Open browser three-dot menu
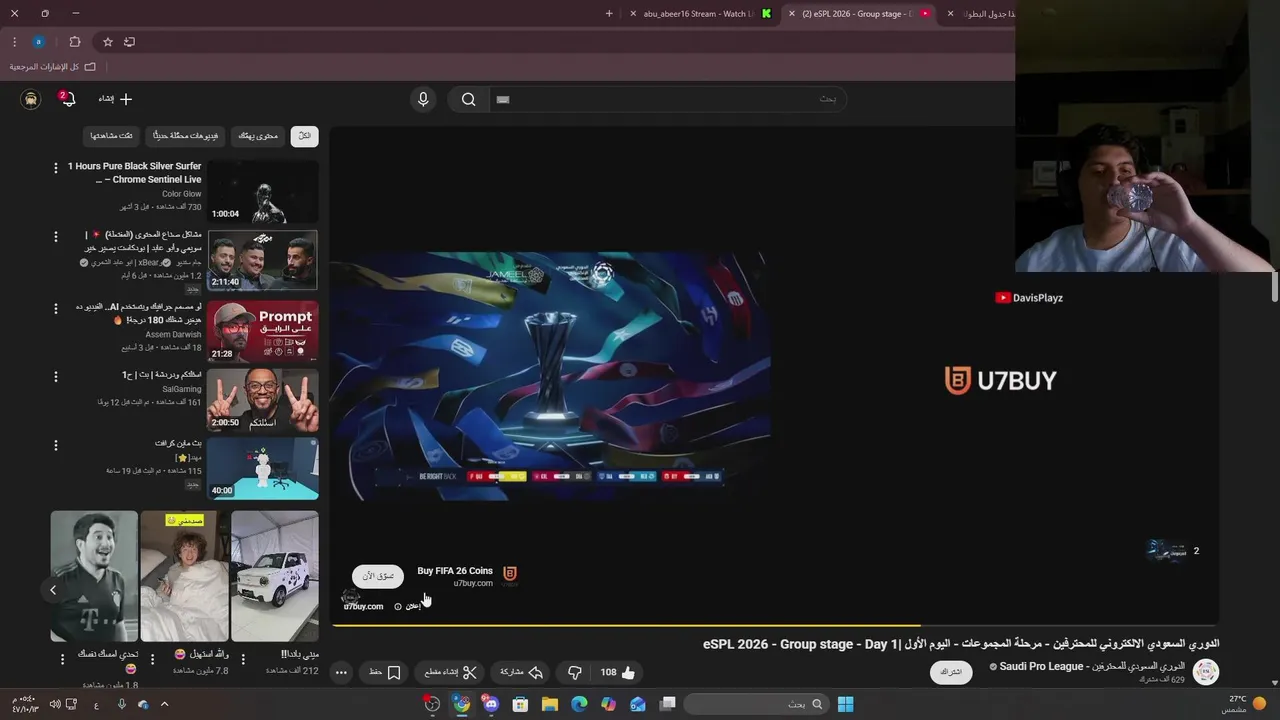Viewport: 1280px width, 720px height. point(14,42)
